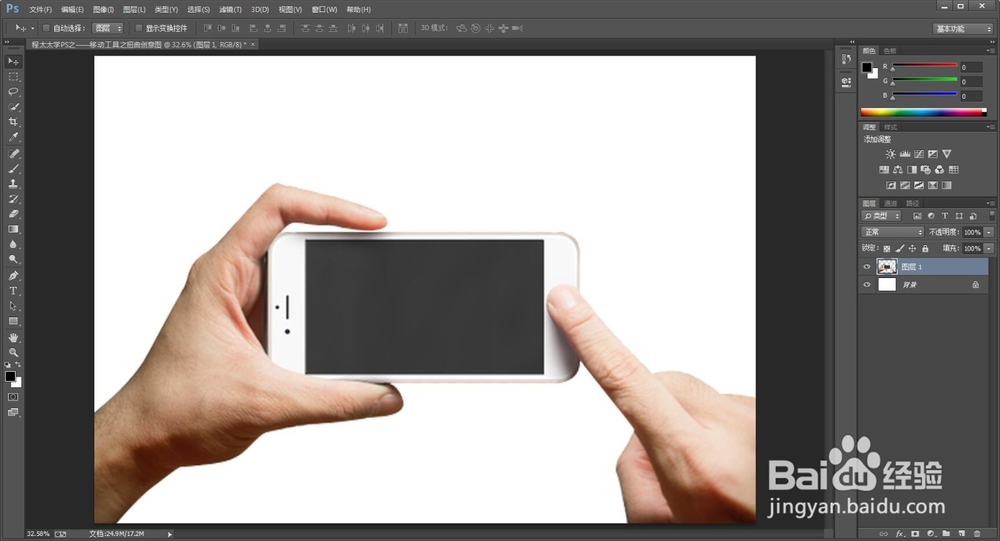Image resolution: width=1000 pixels, height=541 pixels.
Task: Open the 正常 blend mode dropdown
Action: coord(892,232)
